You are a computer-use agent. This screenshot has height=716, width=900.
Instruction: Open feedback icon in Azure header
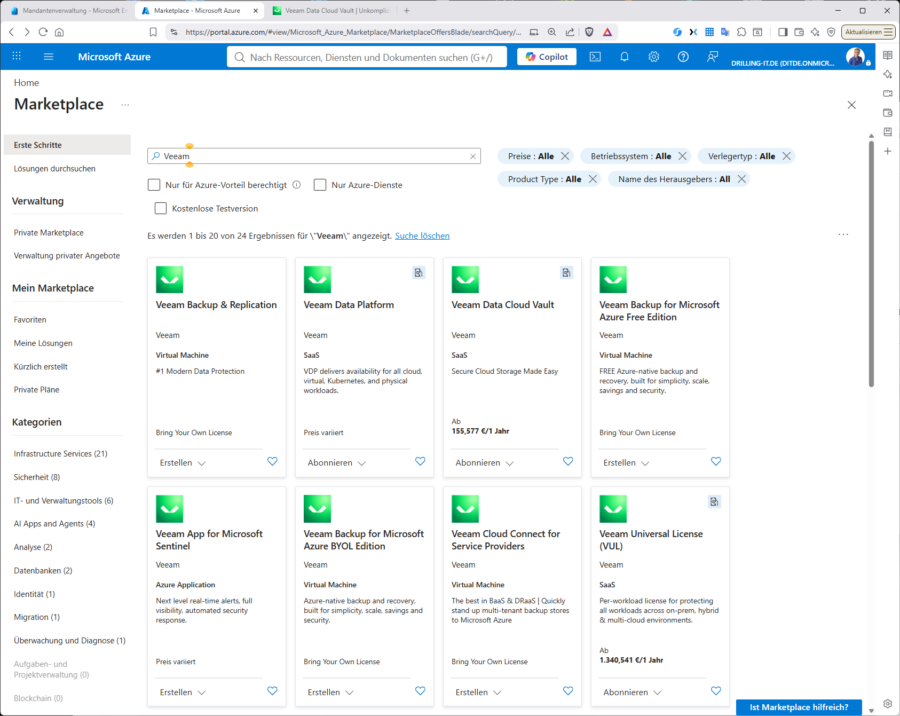click(x=712, y=56)
